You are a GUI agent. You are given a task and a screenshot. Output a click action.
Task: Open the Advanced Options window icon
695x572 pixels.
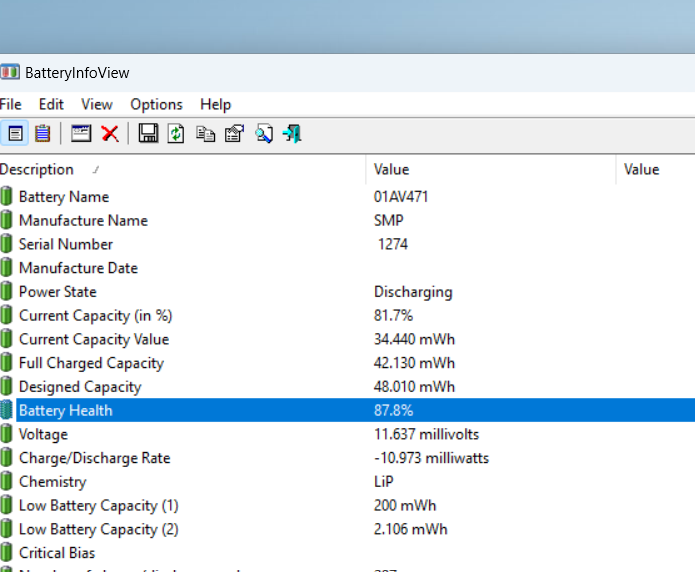[81, 133]
